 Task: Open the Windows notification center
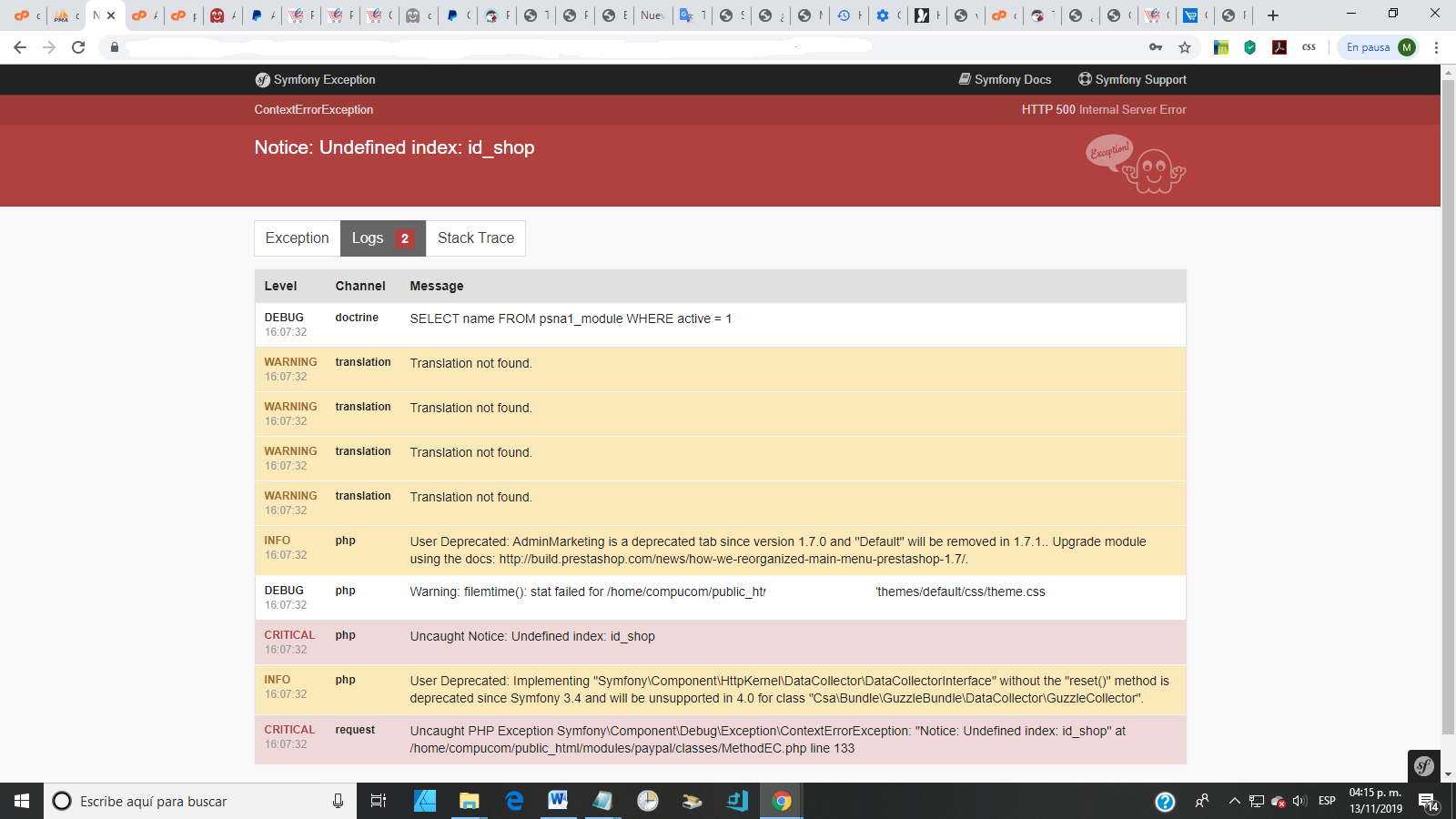click(1429, 801)
